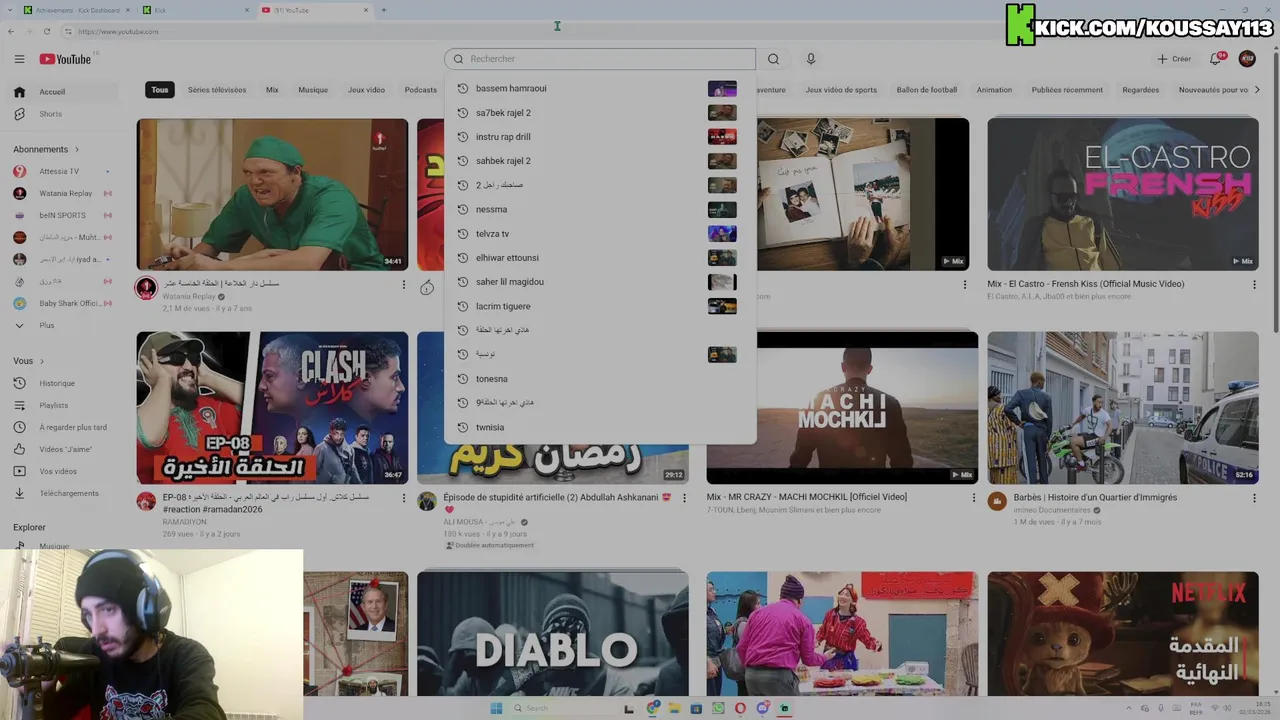Select the Séries télévisées chip
The image size is (1280, 720).
click(x=217, y=90)
